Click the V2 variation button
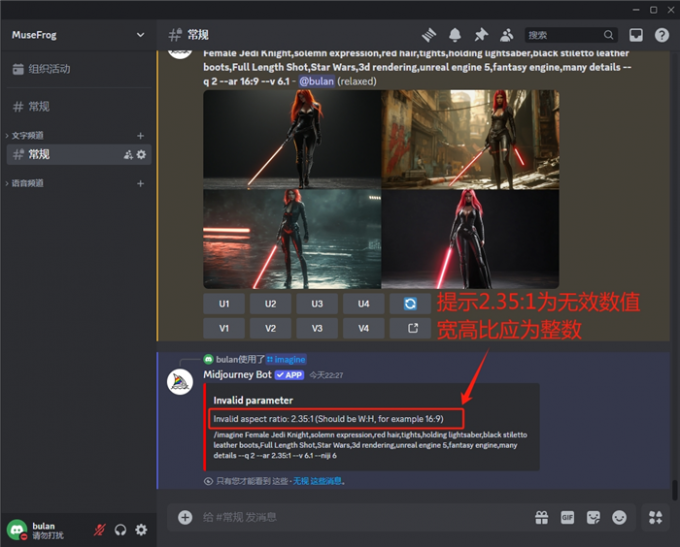The width and height of the screenshot is (680, 547). tap(270, 328)
